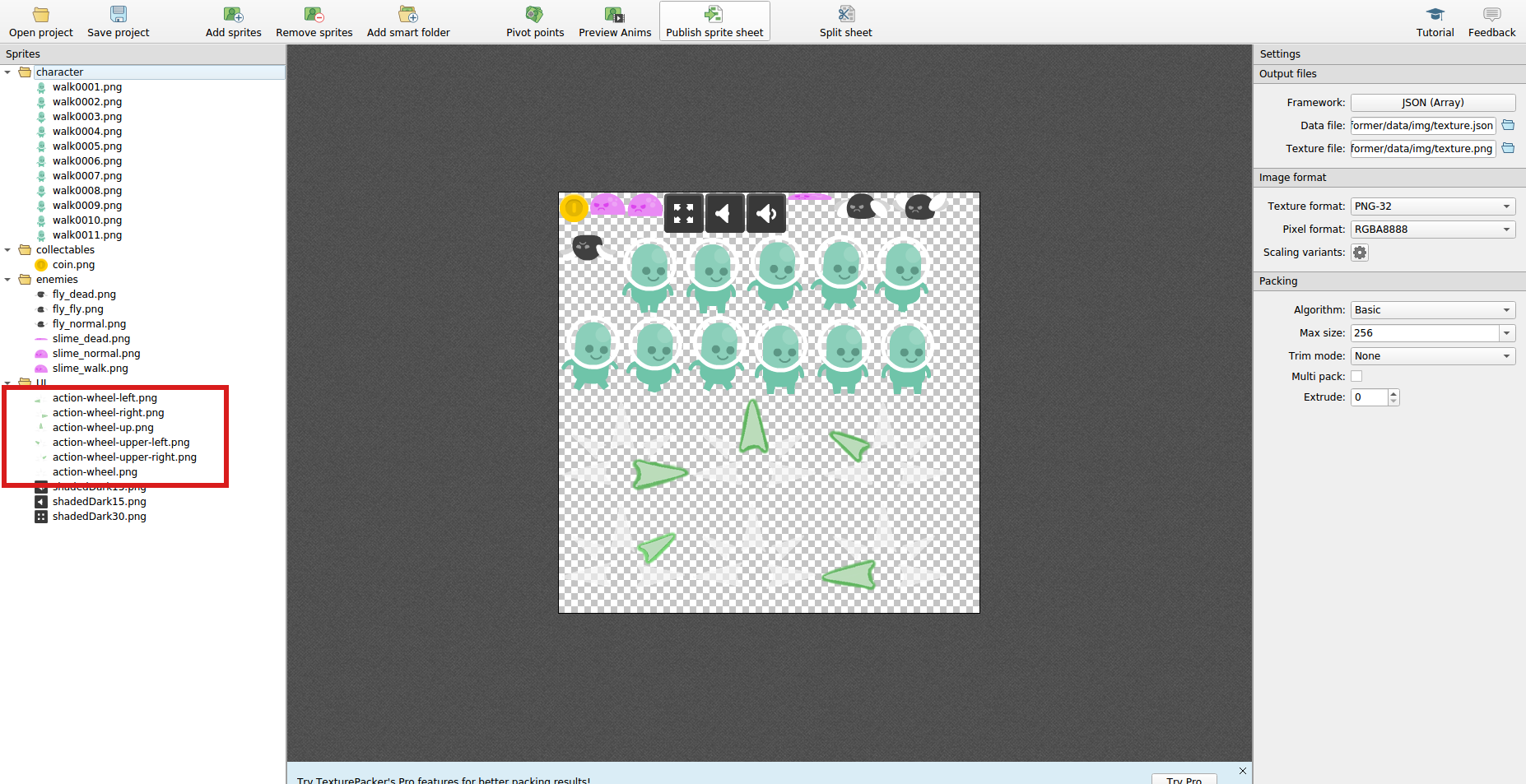Select coin.png in the sprites list
1526x784 pixels.
click(72, 264)
